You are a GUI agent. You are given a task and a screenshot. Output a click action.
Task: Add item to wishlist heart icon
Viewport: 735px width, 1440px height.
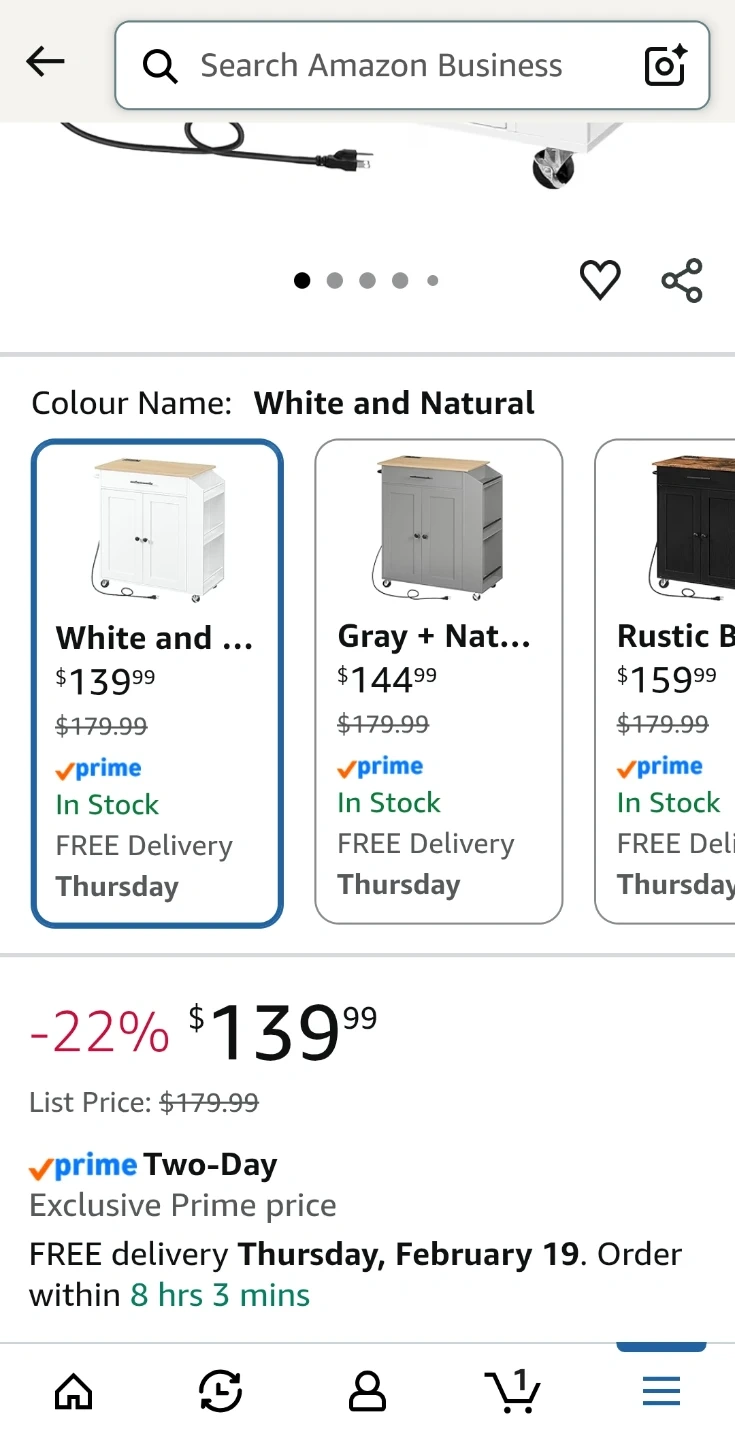click(600, 280)
